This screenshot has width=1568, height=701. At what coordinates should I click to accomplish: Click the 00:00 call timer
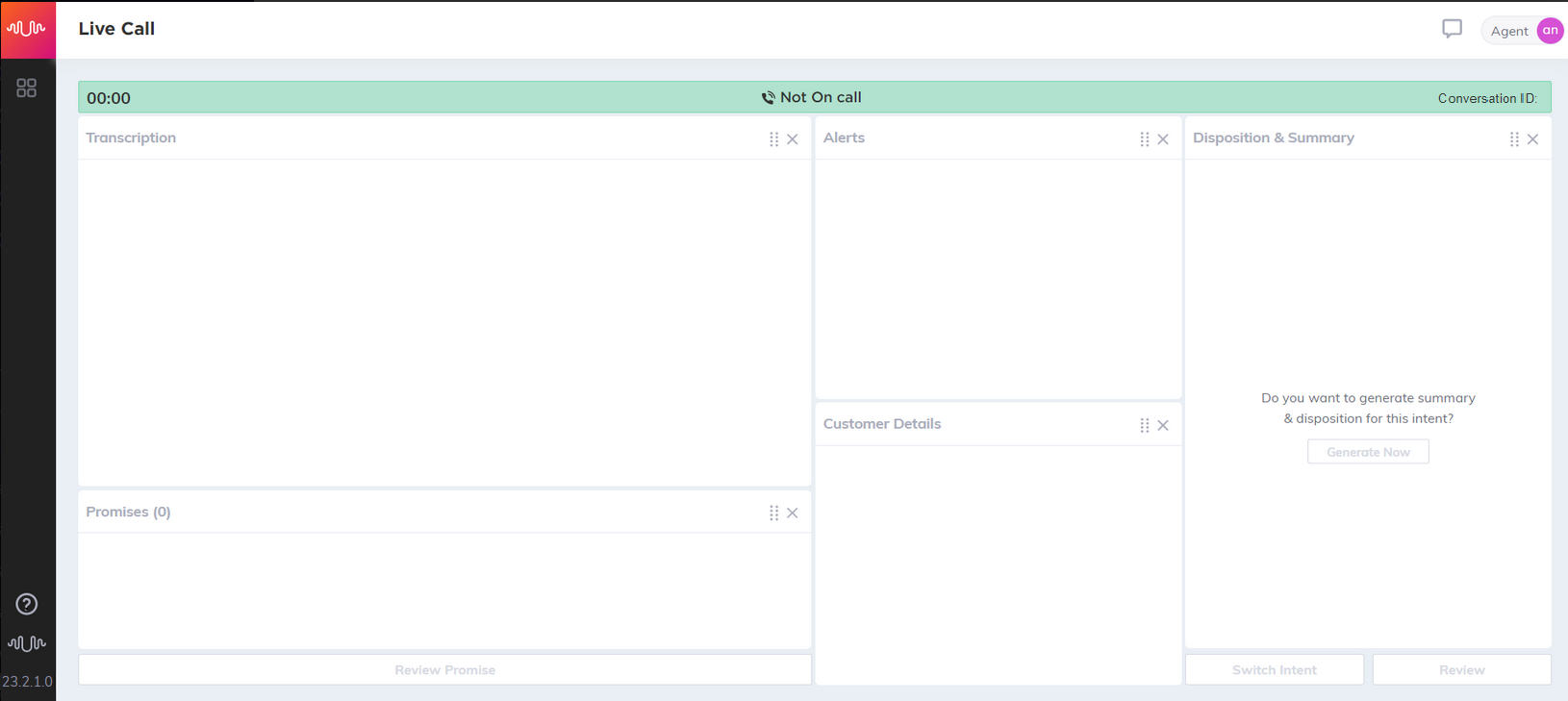tap(109, 98)
